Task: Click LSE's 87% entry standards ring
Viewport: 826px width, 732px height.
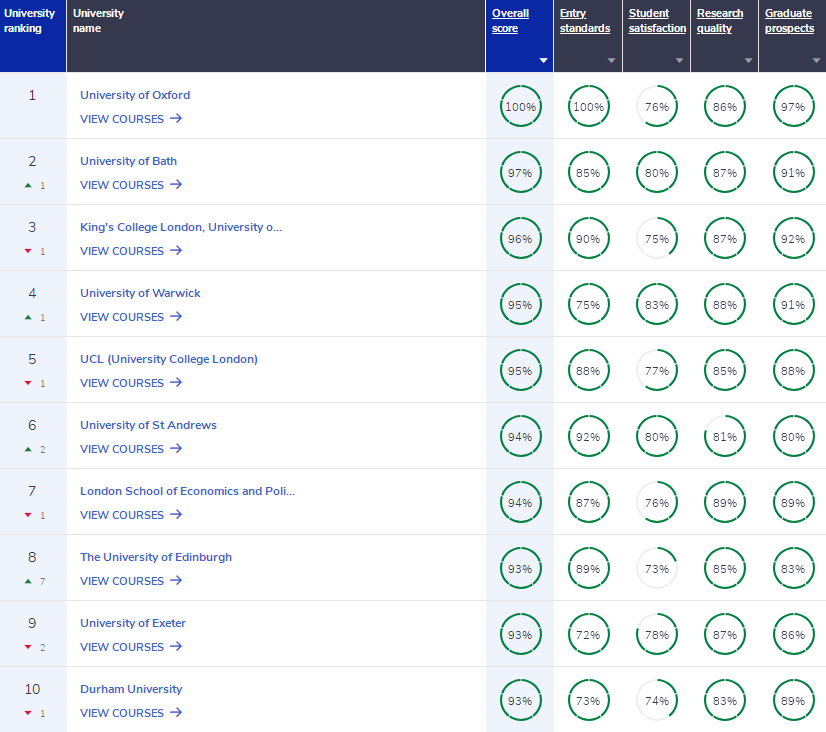Action: click(588, 502)
